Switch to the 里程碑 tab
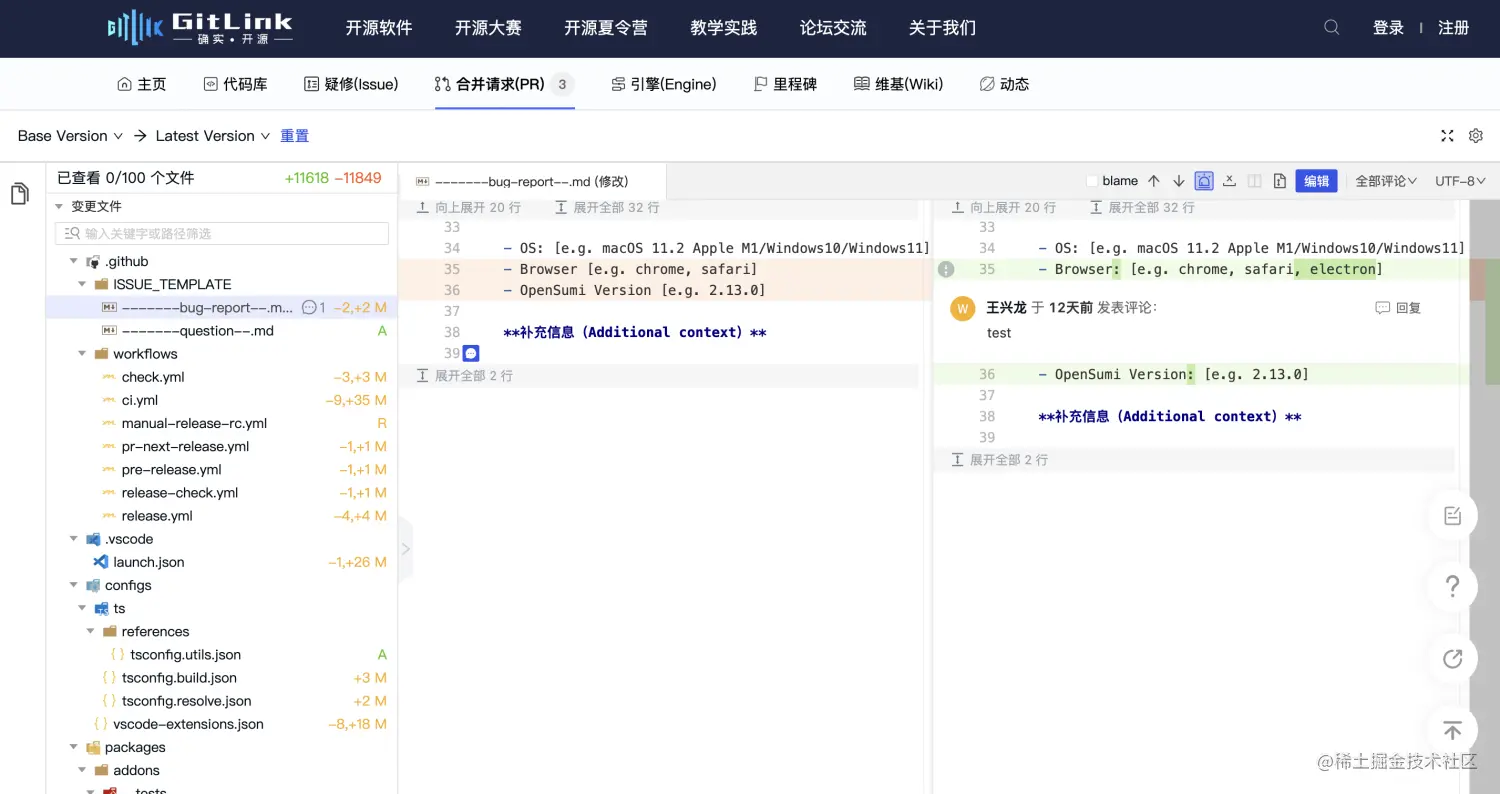 coord(785,84)
